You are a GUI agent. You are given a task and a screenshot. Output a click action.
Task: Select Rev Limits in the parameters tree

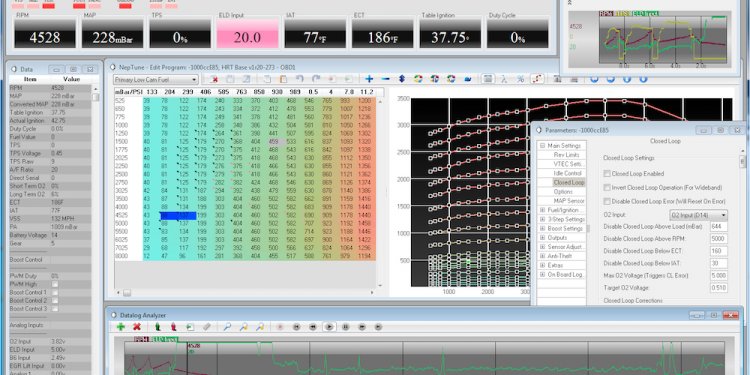[567, 155]
